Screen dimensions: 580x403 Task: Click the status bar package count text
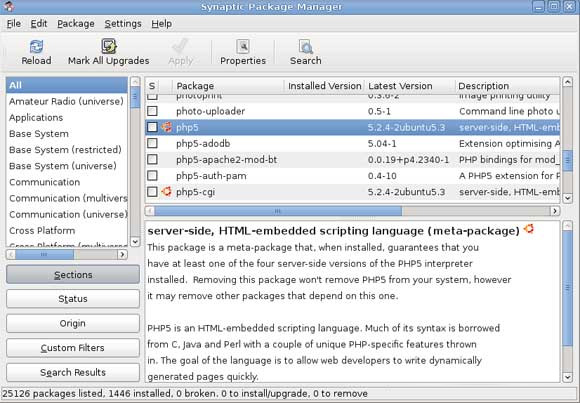[x=185, y=393]
